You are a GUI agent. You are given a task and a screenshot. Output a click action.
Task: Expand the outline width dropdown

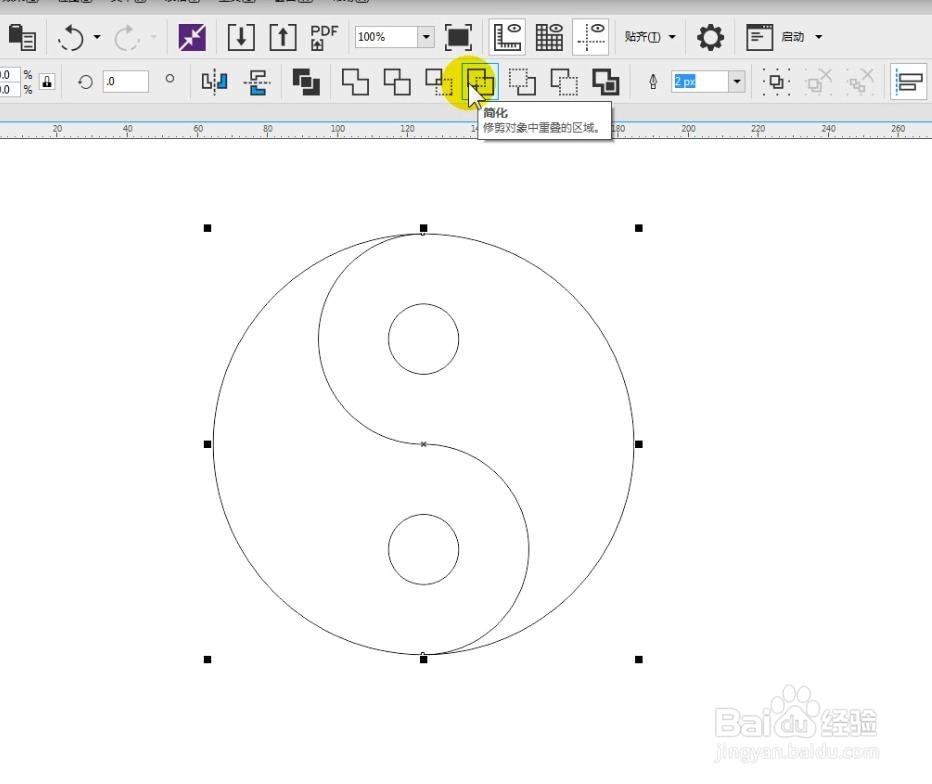point(736,81)
